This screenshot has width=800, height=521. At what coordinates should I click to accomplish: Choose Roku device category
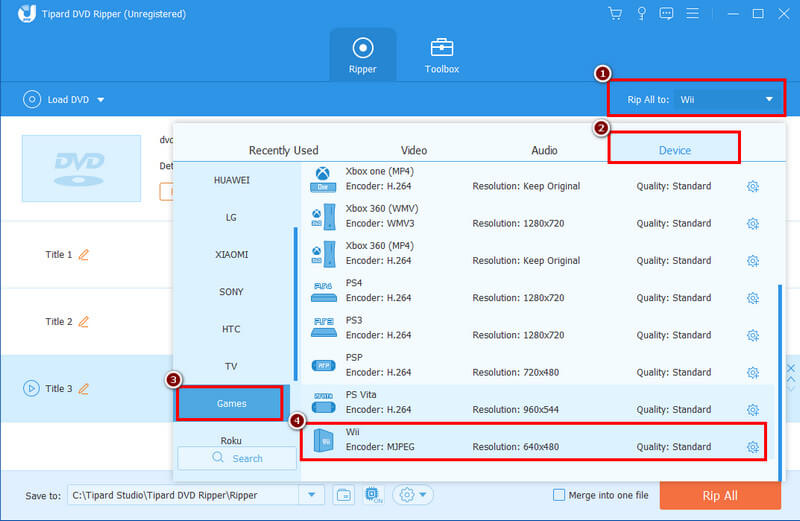point(232,439)
